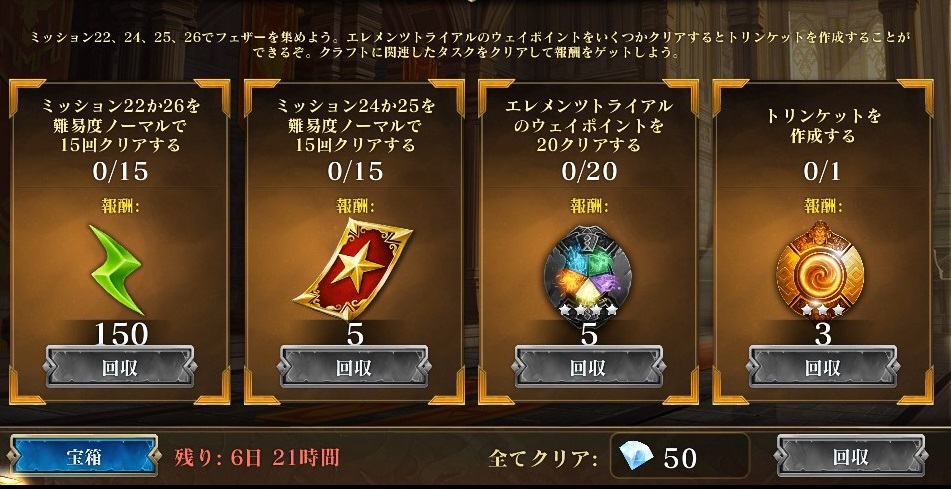Select the ミッション22か26 task card title

120,125
